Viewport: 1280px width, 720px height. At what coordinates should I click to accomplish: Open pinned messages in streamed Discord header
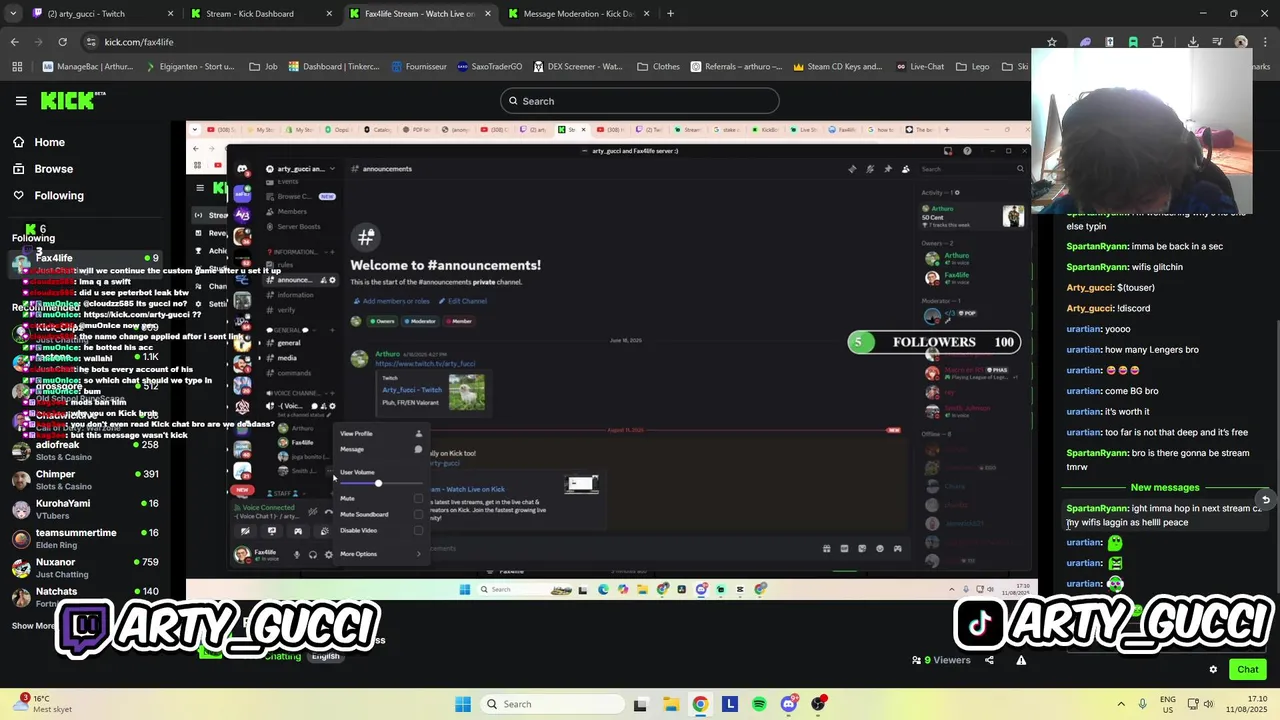(x=887, y=169)
